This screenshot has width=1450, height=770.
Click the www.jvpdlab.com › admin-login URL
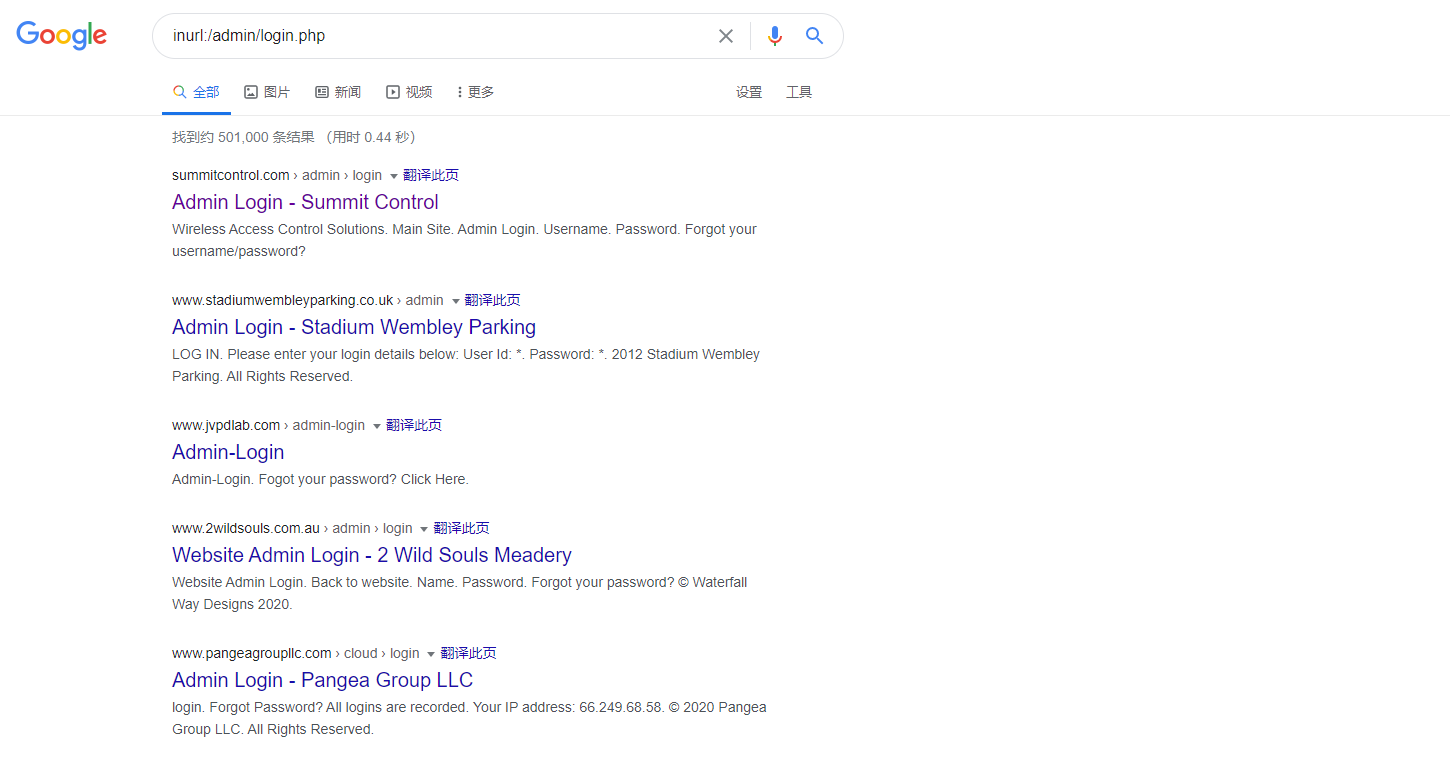pyautogui.click(x=269, y=425)
